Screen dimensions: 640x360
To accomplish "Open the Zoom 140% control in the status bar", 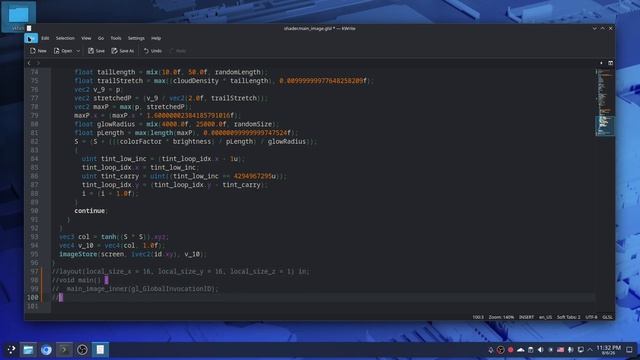I will 501,317.
